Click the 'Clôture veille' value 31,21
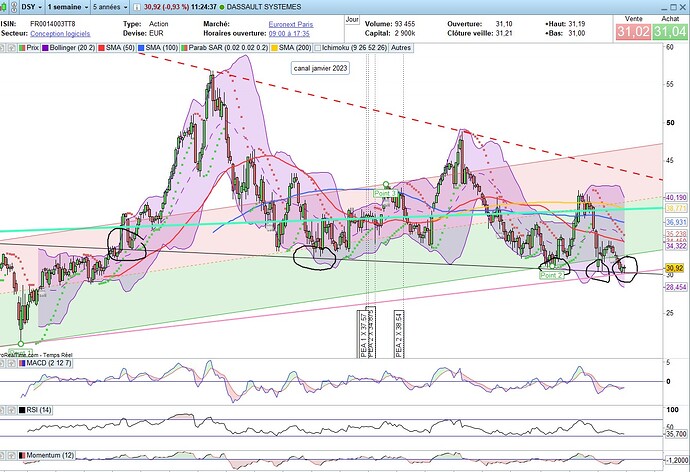This screenshot has height=472, width=690. (x=503, y=33)
